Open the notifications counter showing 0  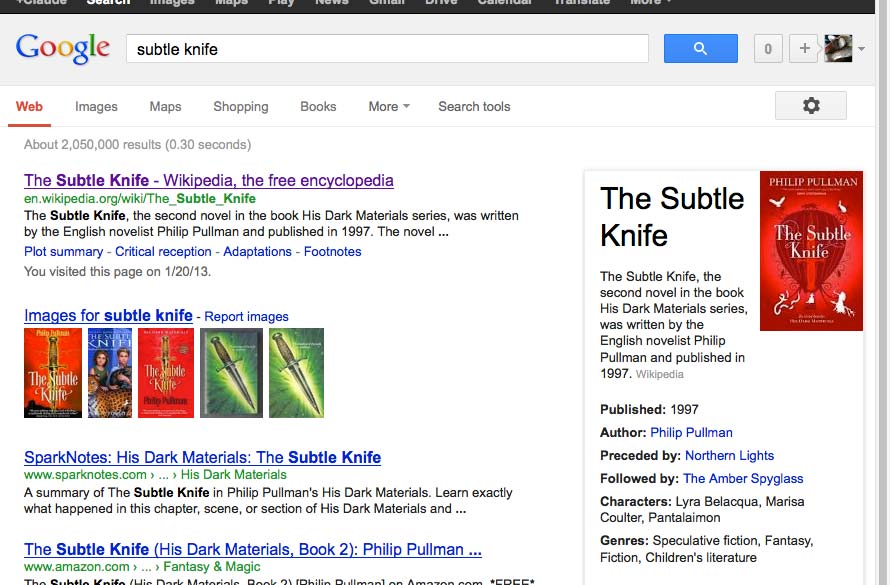click(x=768, y=48)
